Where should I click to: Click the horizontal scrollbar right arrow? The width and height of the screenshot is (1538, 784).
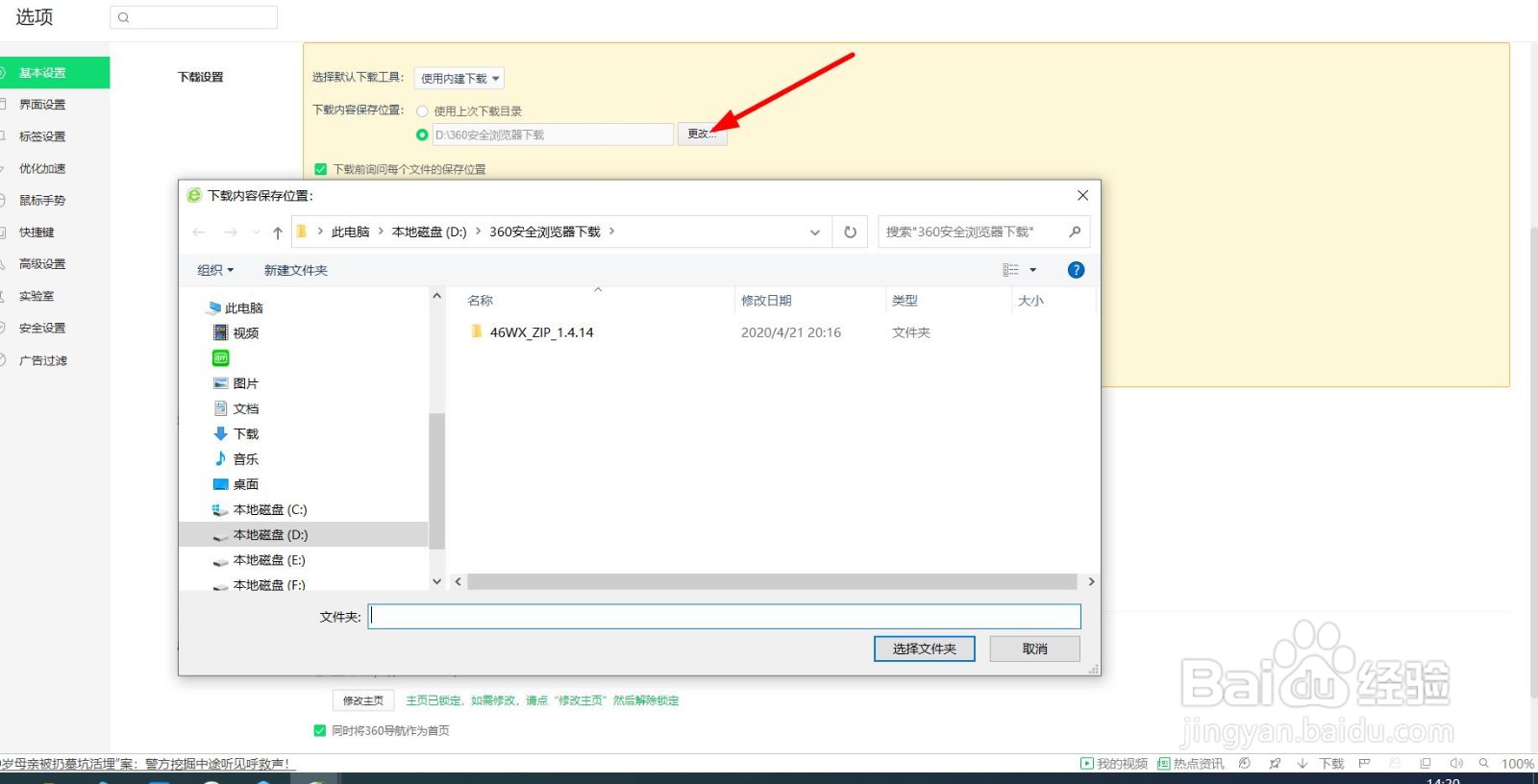[x=1090, y=581]
